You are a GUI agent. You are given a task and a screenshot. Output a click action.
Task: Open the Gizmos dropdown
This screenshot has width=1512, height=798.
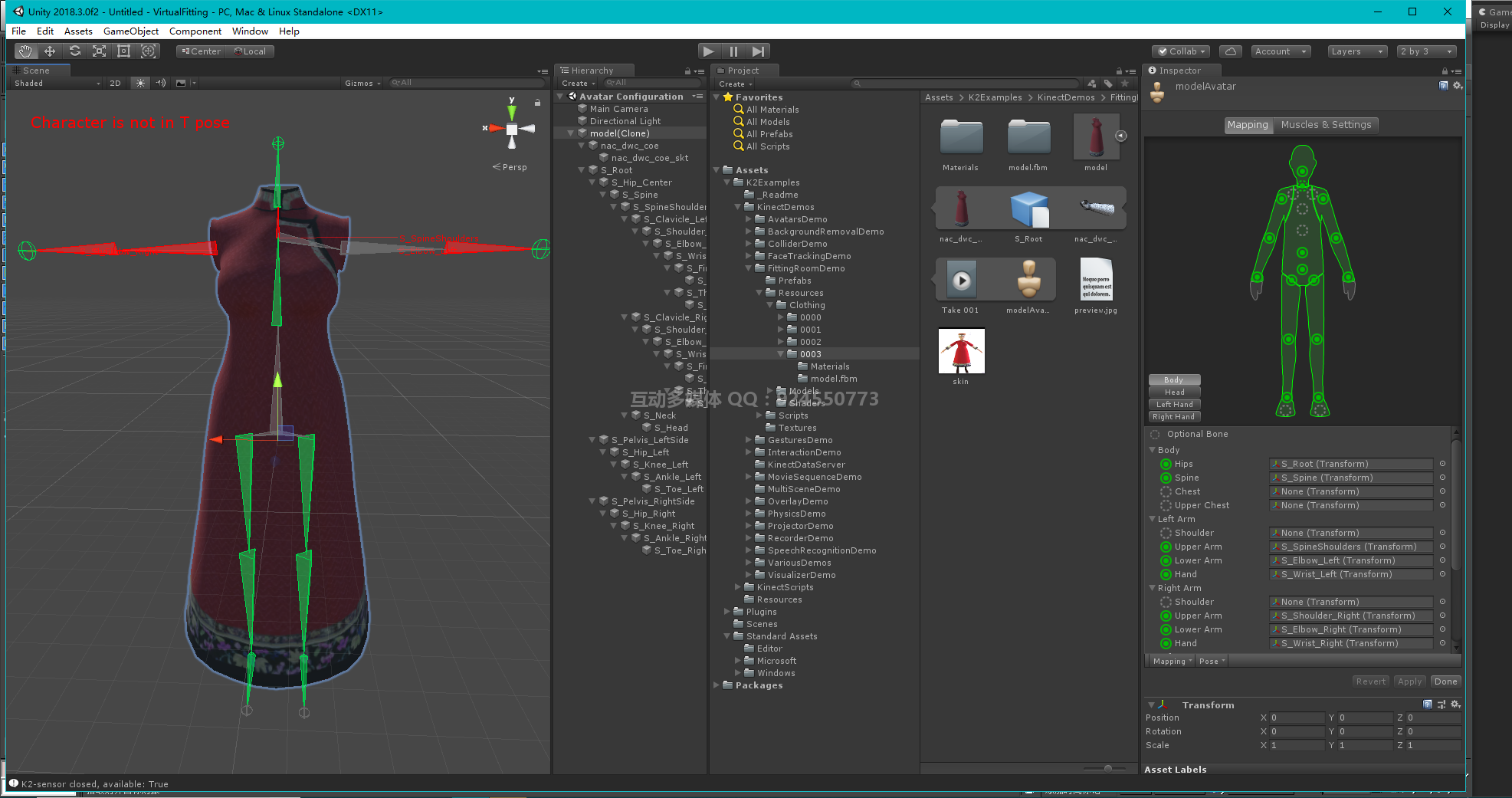(362, 83)
